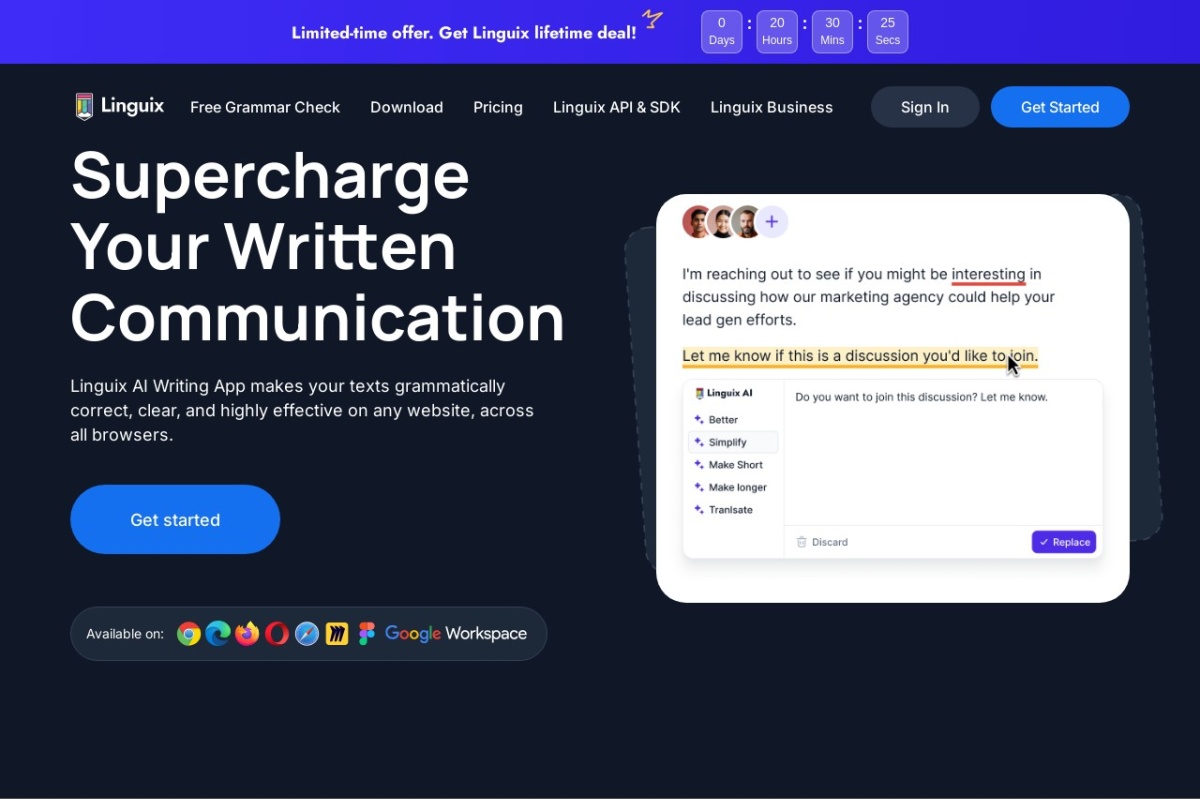The image size is (1200, 800).
Task: Open the Free Grammar Check page
Action: click(265, 107)
